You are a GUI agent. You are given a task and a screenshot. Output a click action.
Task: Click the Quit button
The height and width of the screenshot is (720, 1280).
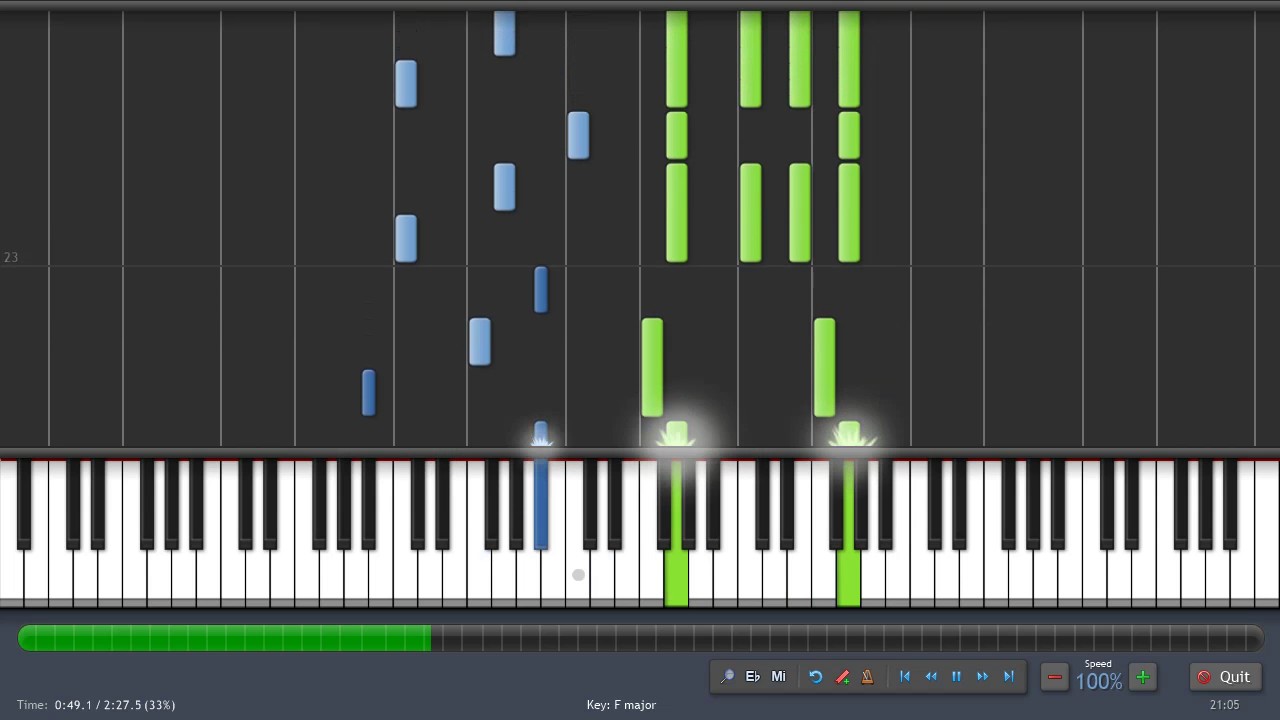pyautogui.click(x=1225, y=677)
